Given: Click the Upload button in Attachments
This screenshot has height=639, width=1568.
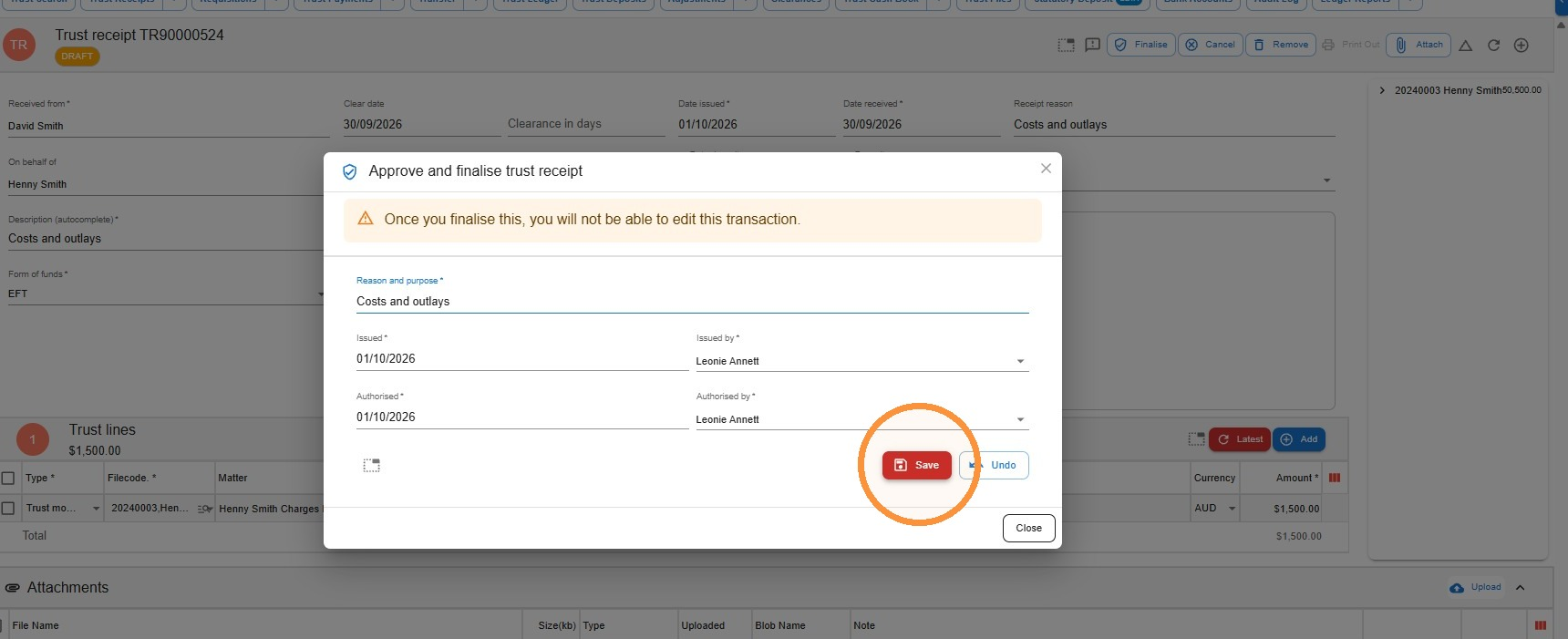Looking at the screenshot, I should [1475, 587].
